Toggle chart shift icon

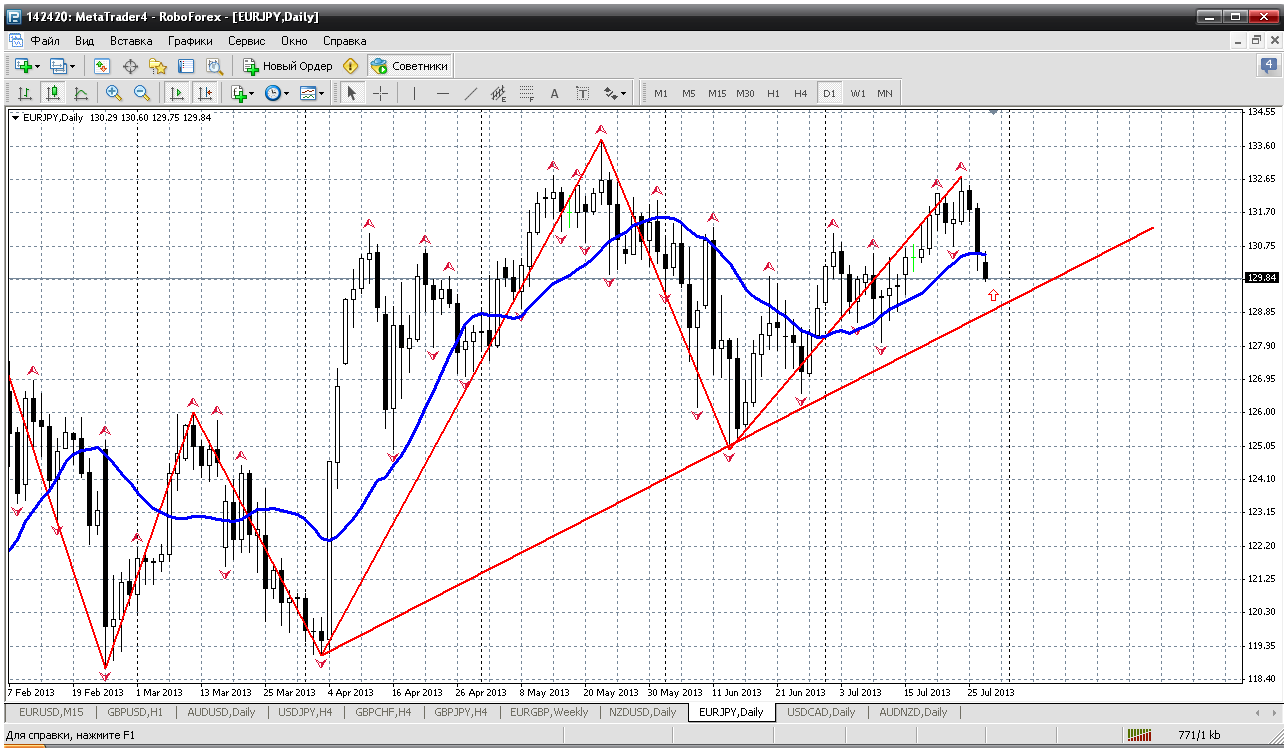205,93
